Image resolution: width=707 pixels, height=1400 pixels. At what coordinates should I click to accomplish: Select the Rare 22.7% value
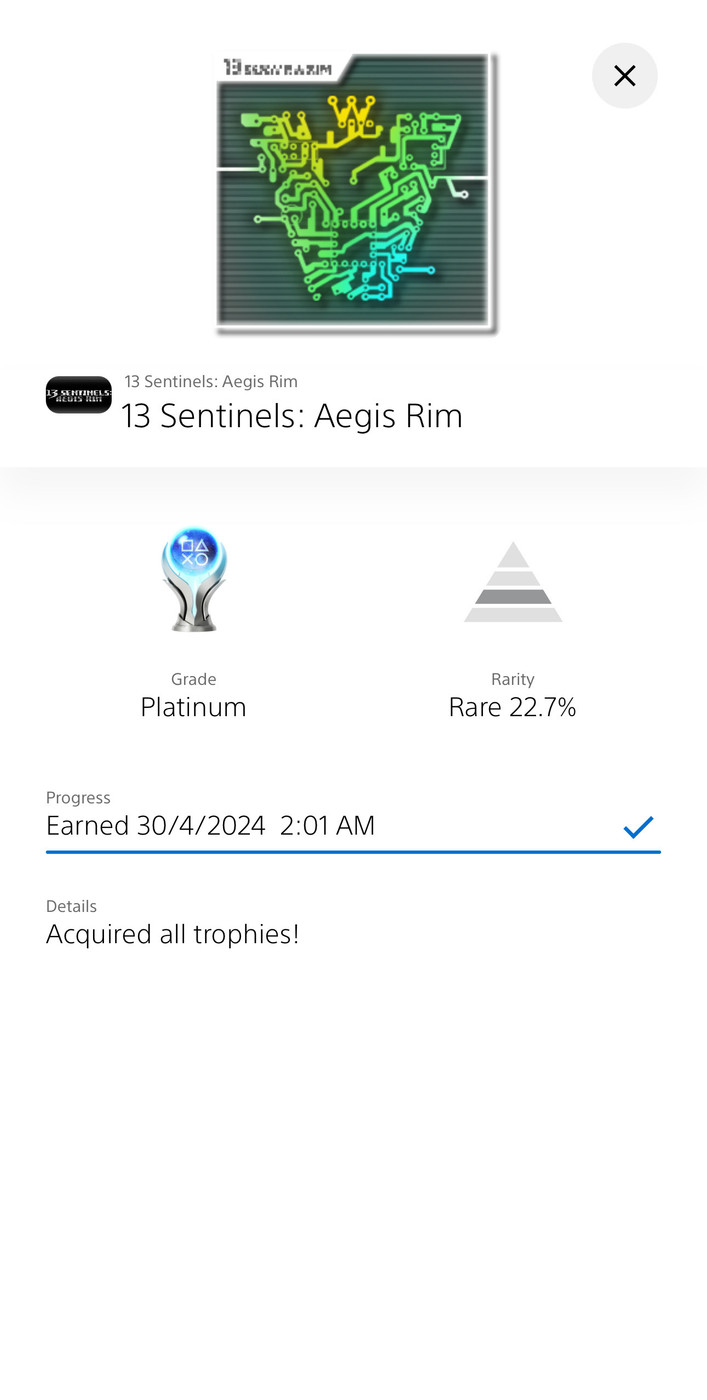click(513, 708)
